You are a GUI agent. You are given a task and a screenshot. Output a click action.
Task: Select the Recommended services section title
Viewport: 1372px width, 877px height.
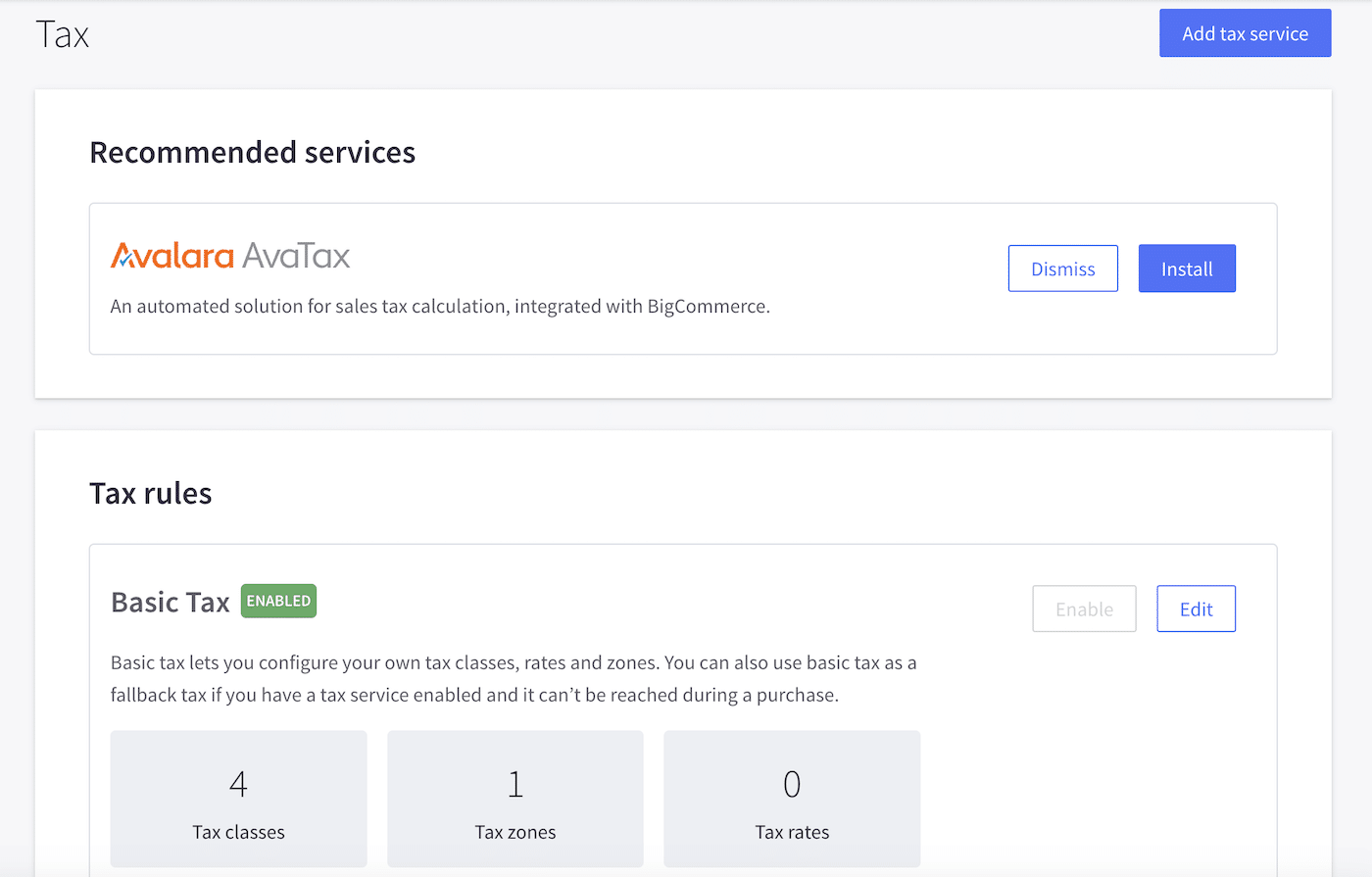[x=252, y=152]
